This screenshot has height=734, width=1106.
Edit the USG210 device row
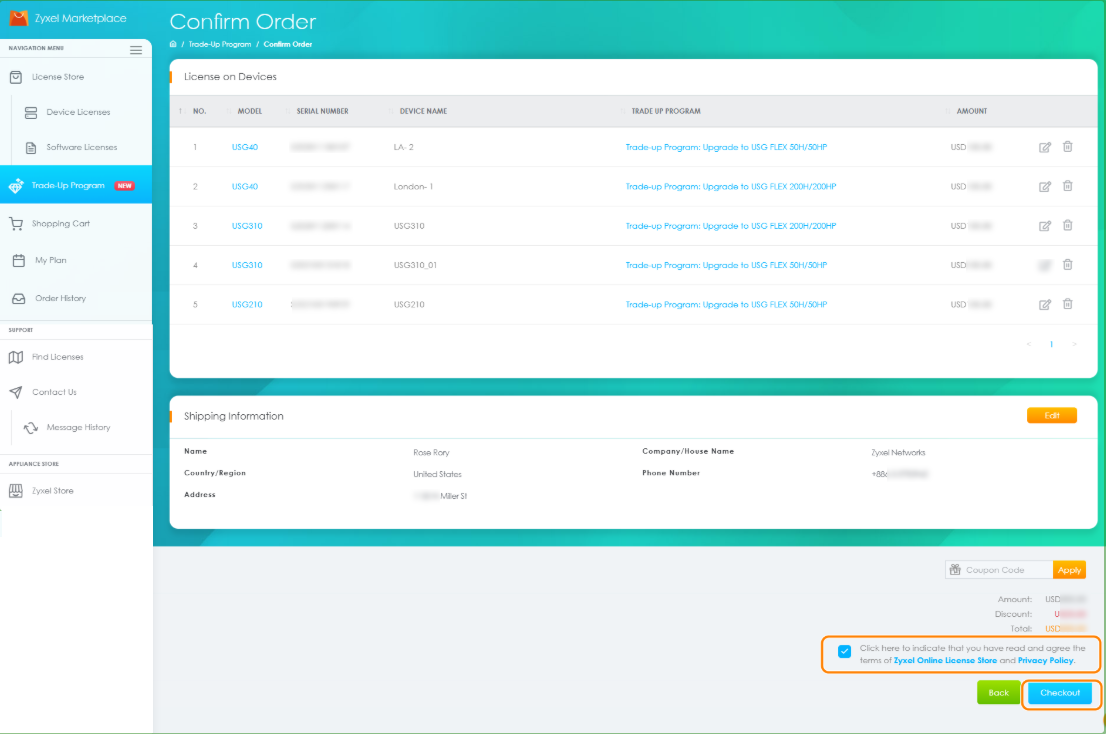click(1045, 305)
